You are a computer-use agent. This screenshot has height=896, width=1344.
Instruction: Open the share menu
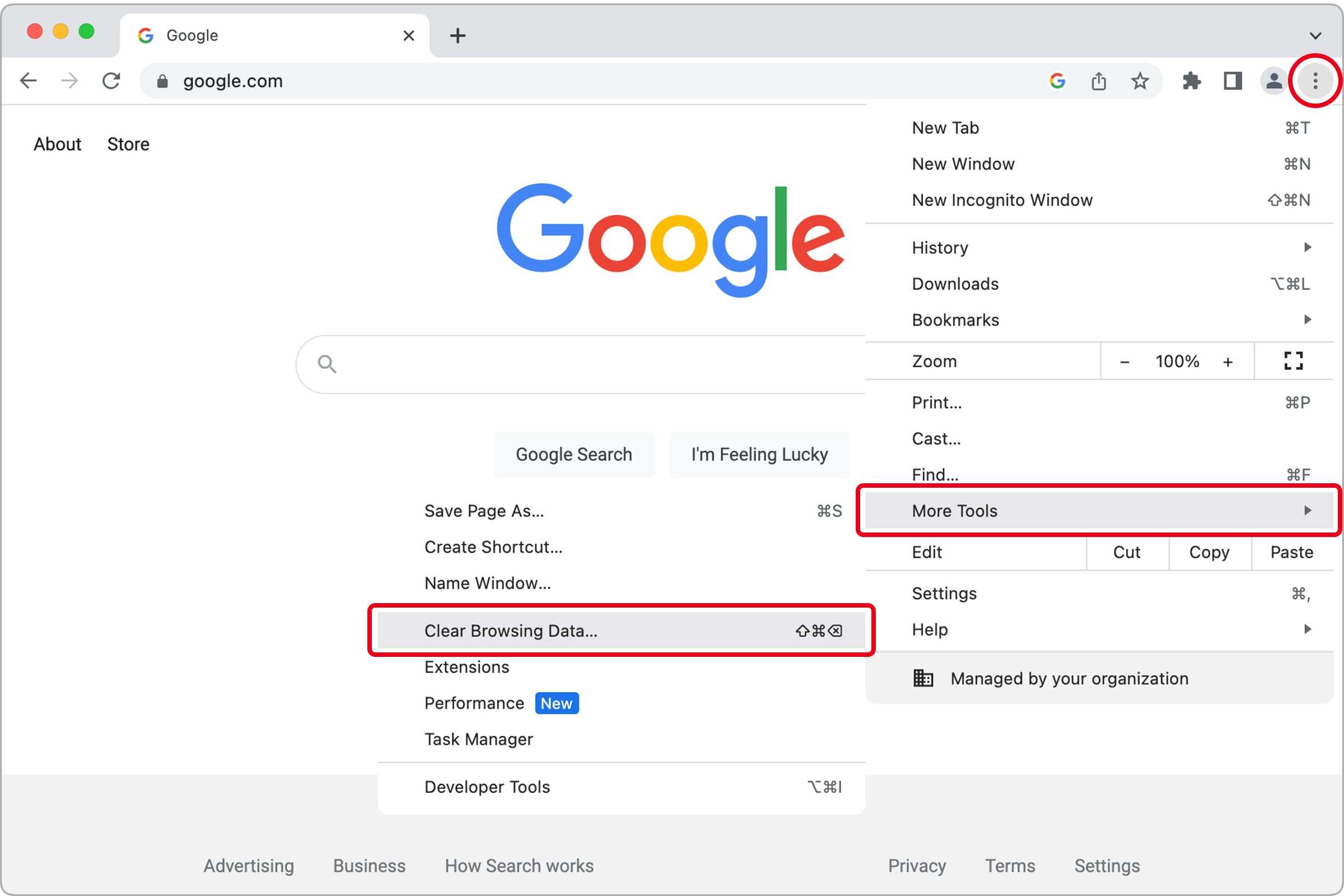pyautogui.click(x=1098, y=81)
